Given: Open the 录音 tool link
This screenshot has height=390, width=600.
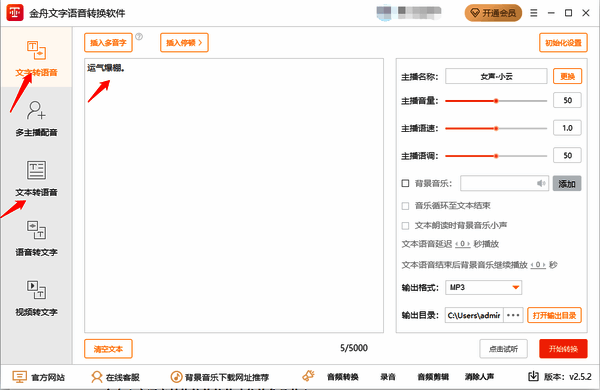Looking at the screenshot, I should pyautogui.click(x=388, y=377).
